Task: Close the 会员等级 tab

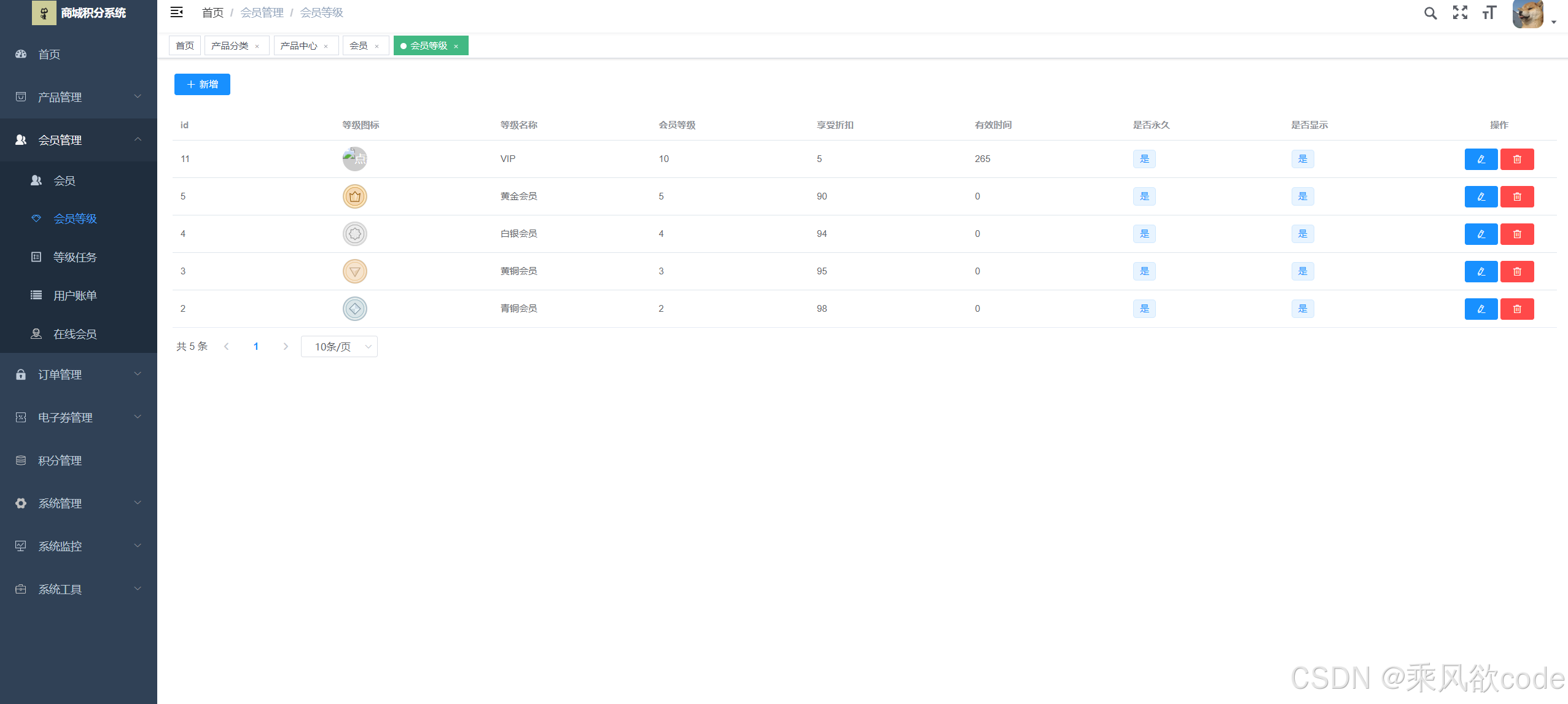Action: tap(456, 47)
